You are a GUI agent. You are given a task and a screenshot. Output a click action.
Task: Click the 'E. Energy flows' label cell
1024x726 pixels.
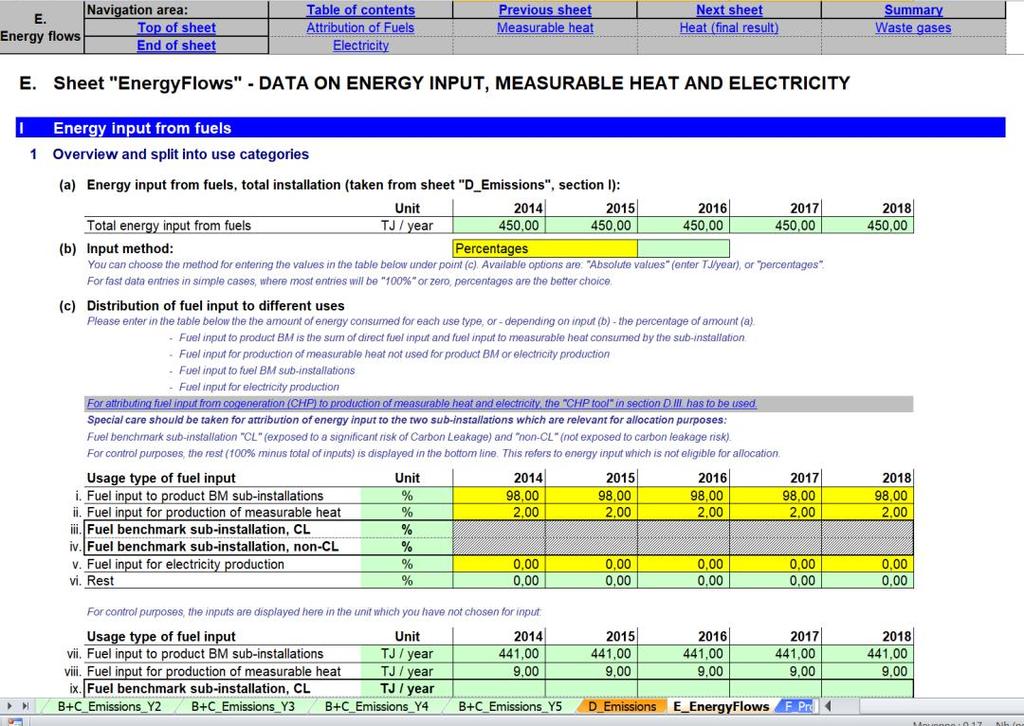[40, 27]
